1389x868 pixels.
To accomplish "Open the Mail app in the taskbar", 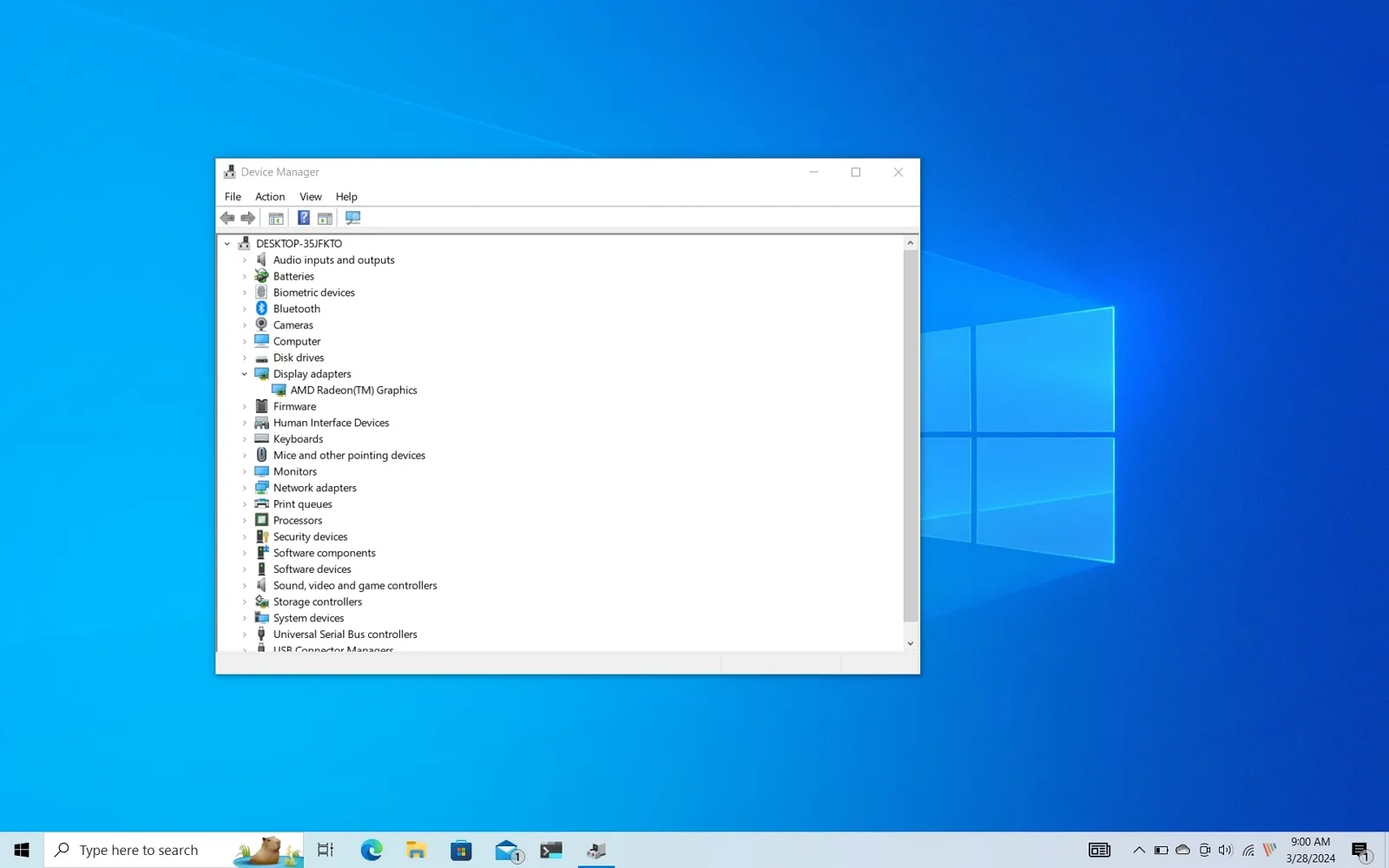I will click(507, 851).
